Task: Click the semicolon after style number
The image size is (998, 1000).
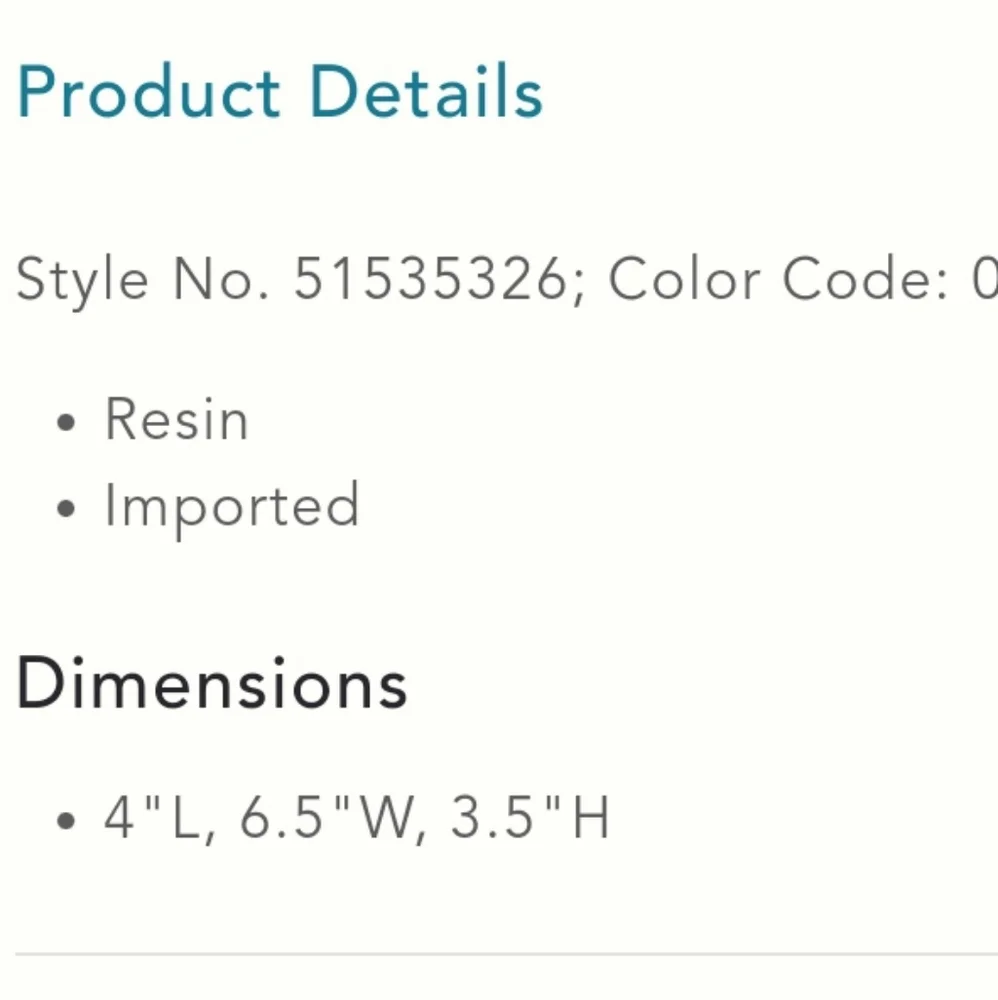Action: 578,287
